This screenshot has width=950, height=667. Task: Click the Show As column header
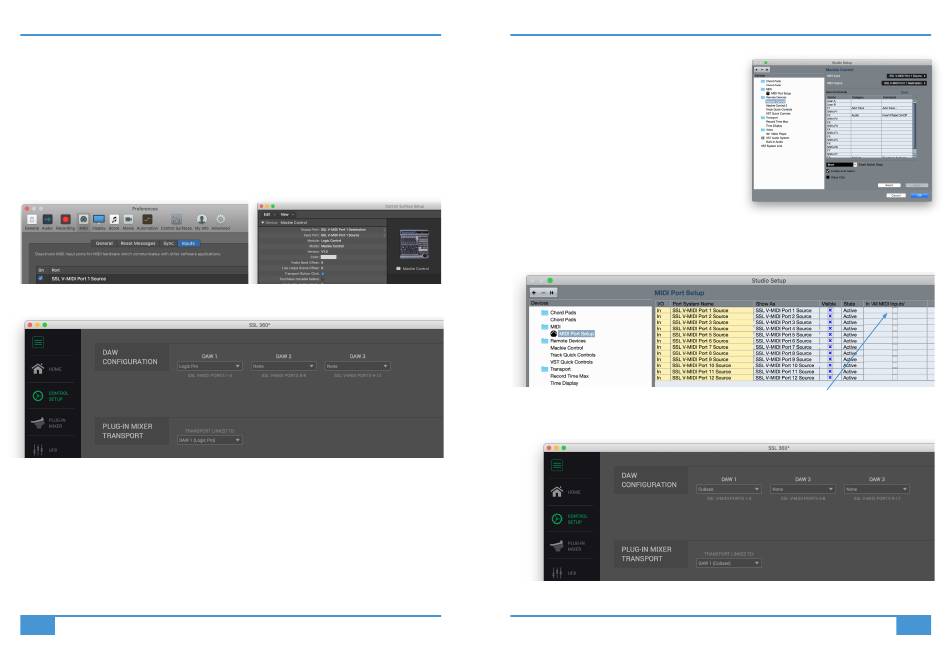(x=765, y=304)
